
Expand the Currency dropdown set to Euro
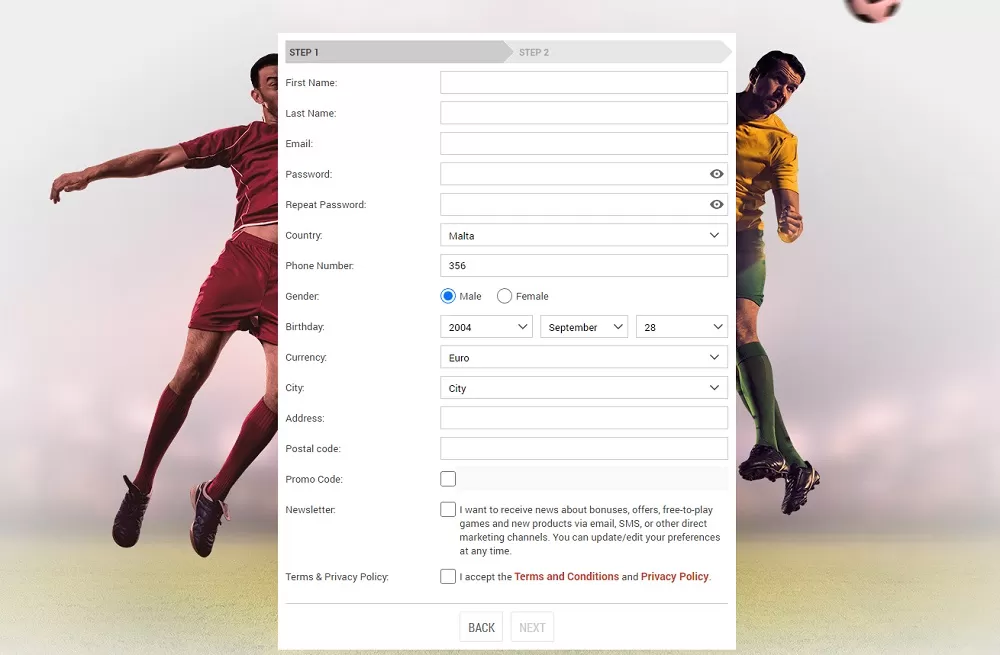pos(583,358)
